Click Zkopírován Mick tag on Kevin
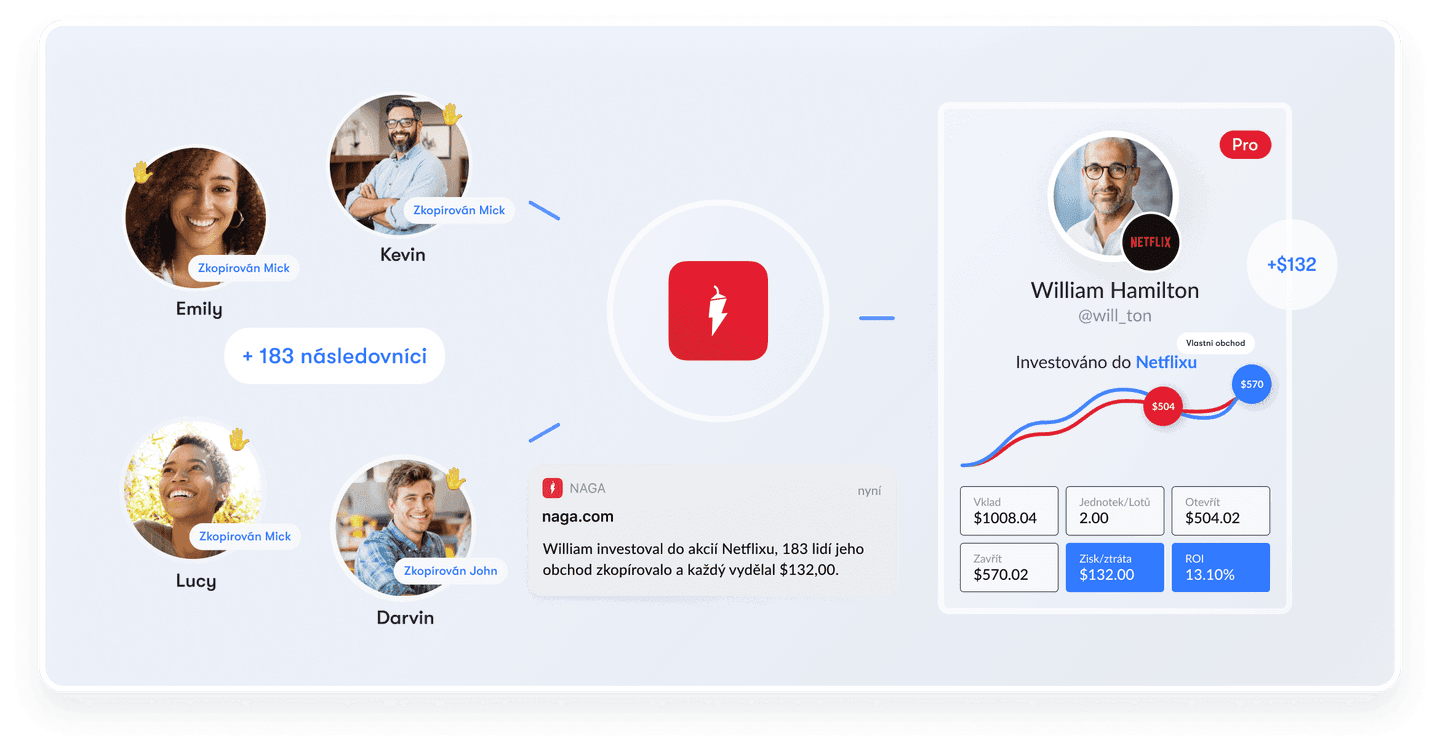This screenshot has width=1440, height=751. point(459,210)
